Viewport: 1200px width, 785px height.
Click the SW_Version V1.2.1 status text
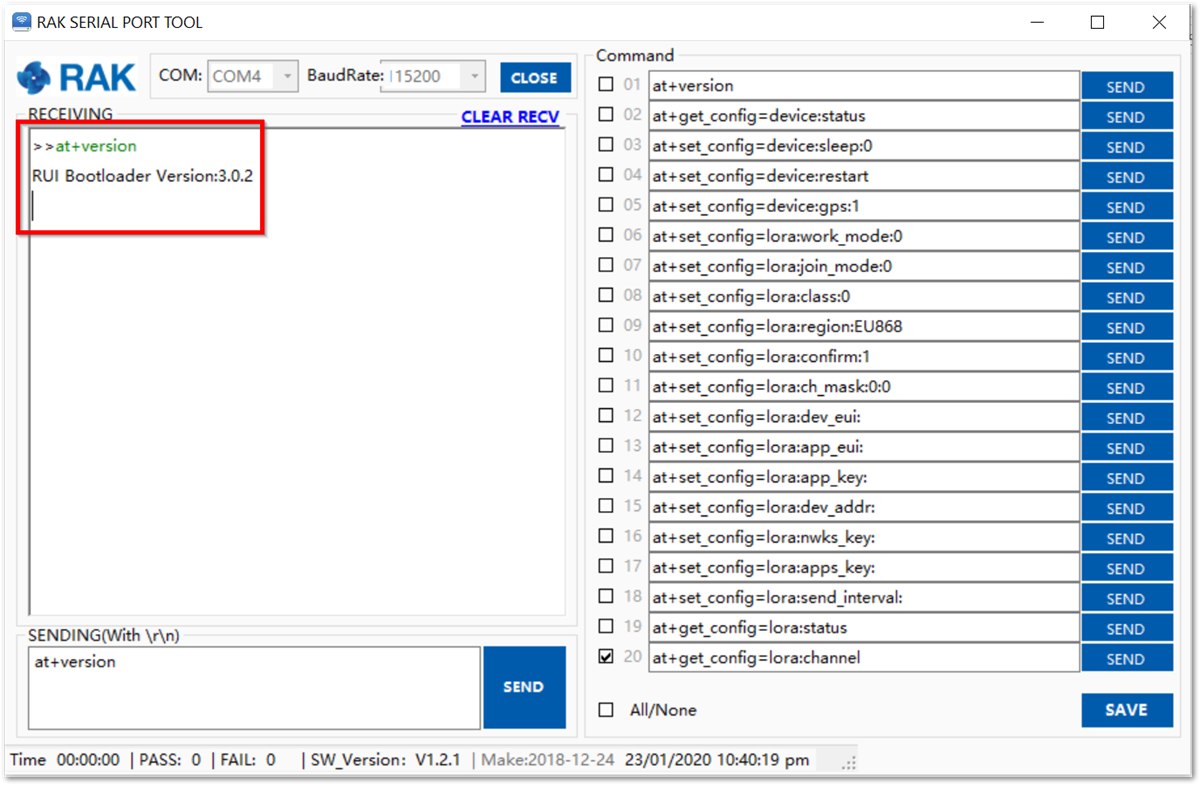[385, 760]
